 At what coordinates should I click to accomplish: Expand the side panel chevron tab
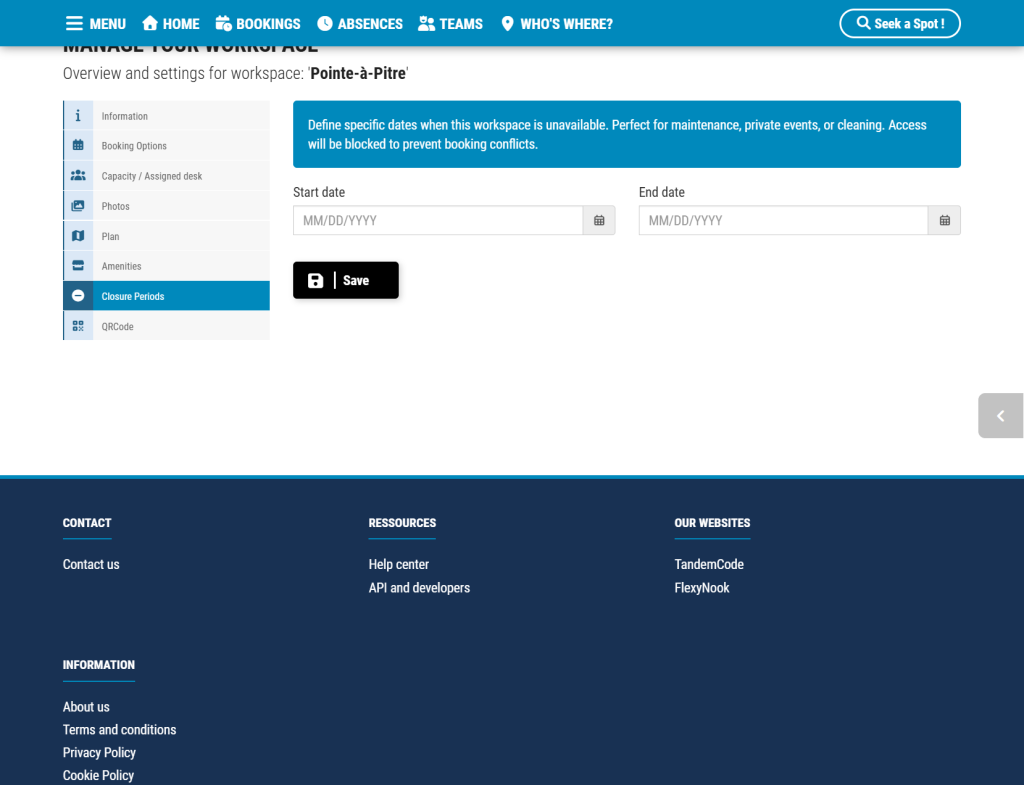(x=1000, y=415)
